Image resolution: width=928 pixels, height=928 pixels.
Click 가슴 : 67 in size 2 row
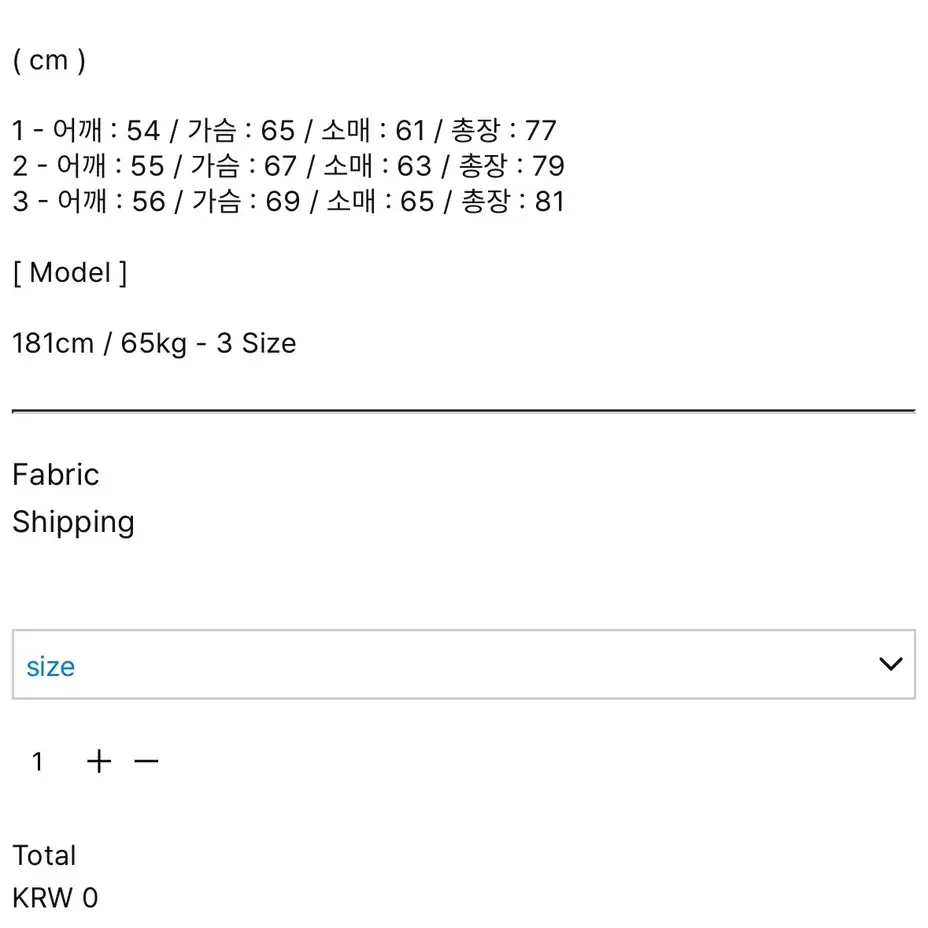click(244, 166)
